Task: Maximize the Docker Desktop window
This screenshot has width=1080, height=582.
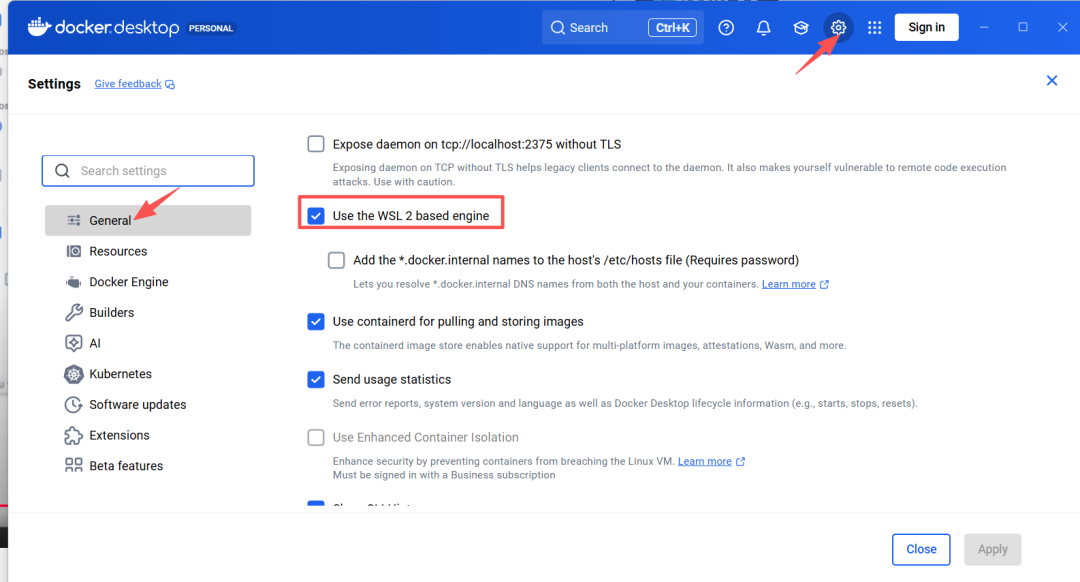Action: pos(1023,27)
